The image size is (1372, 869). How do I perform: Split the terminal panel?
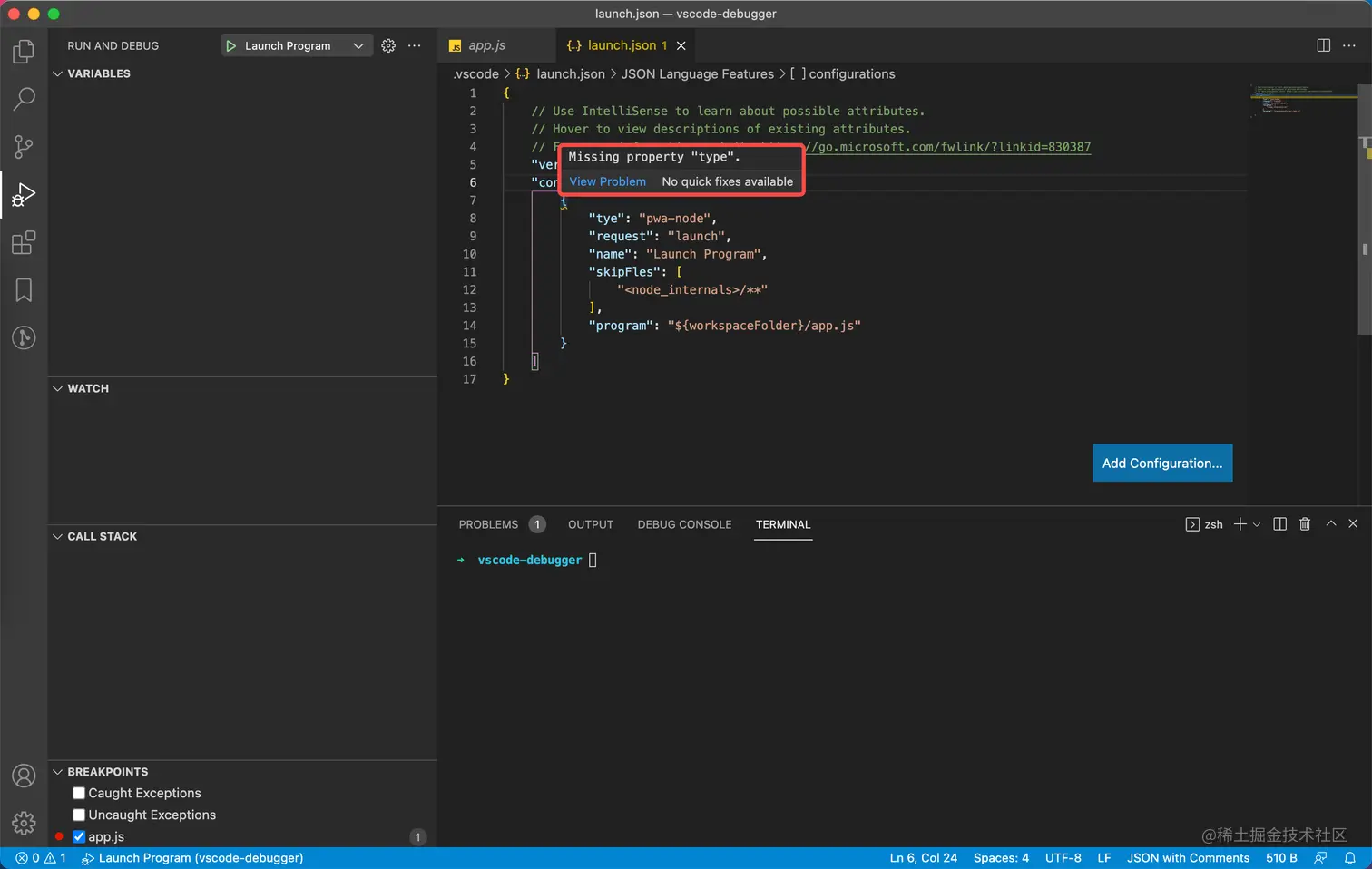pos(1279,524)
